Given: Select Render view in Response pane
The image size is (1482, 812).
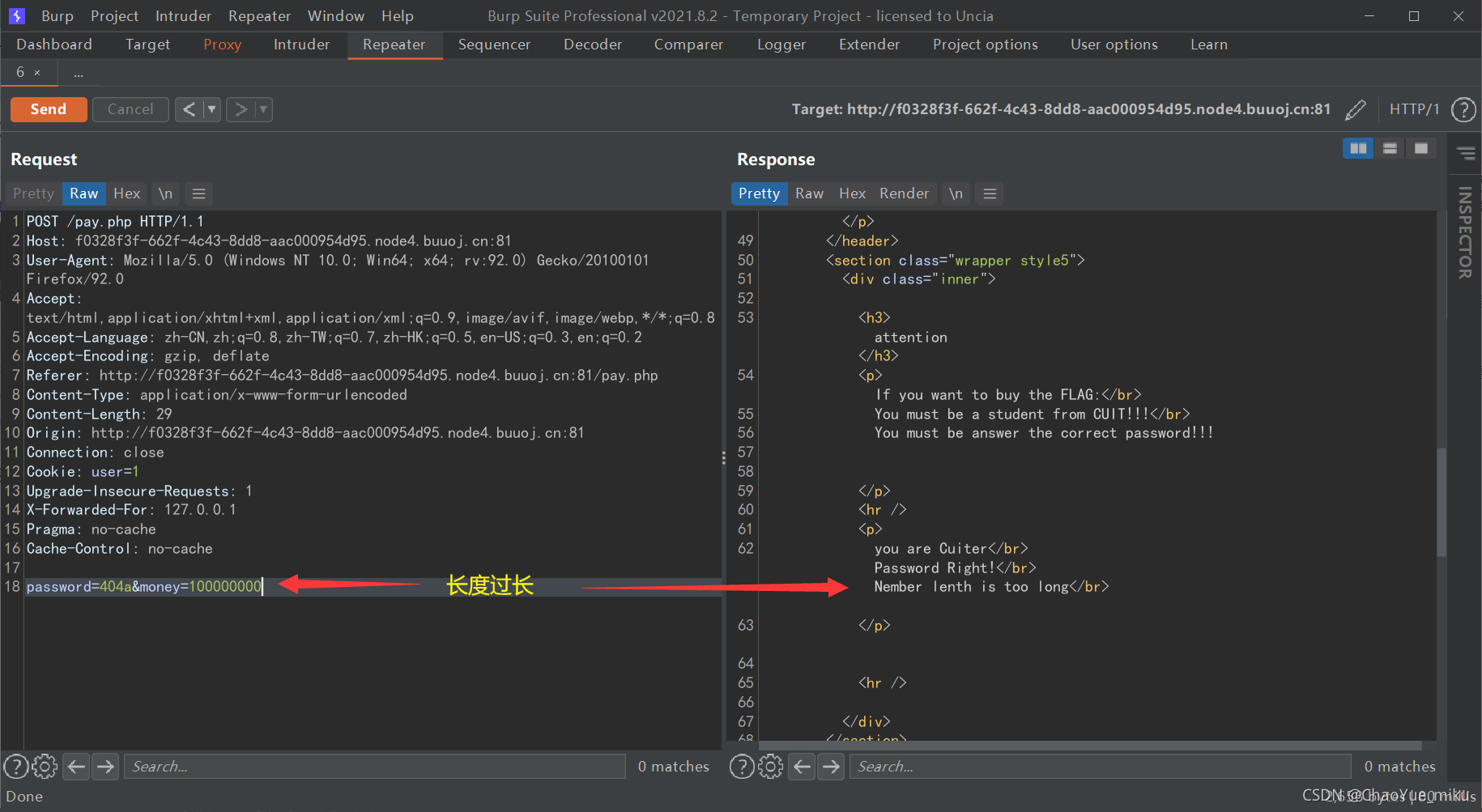Looking at the screenshot, I should click(904, 193).
